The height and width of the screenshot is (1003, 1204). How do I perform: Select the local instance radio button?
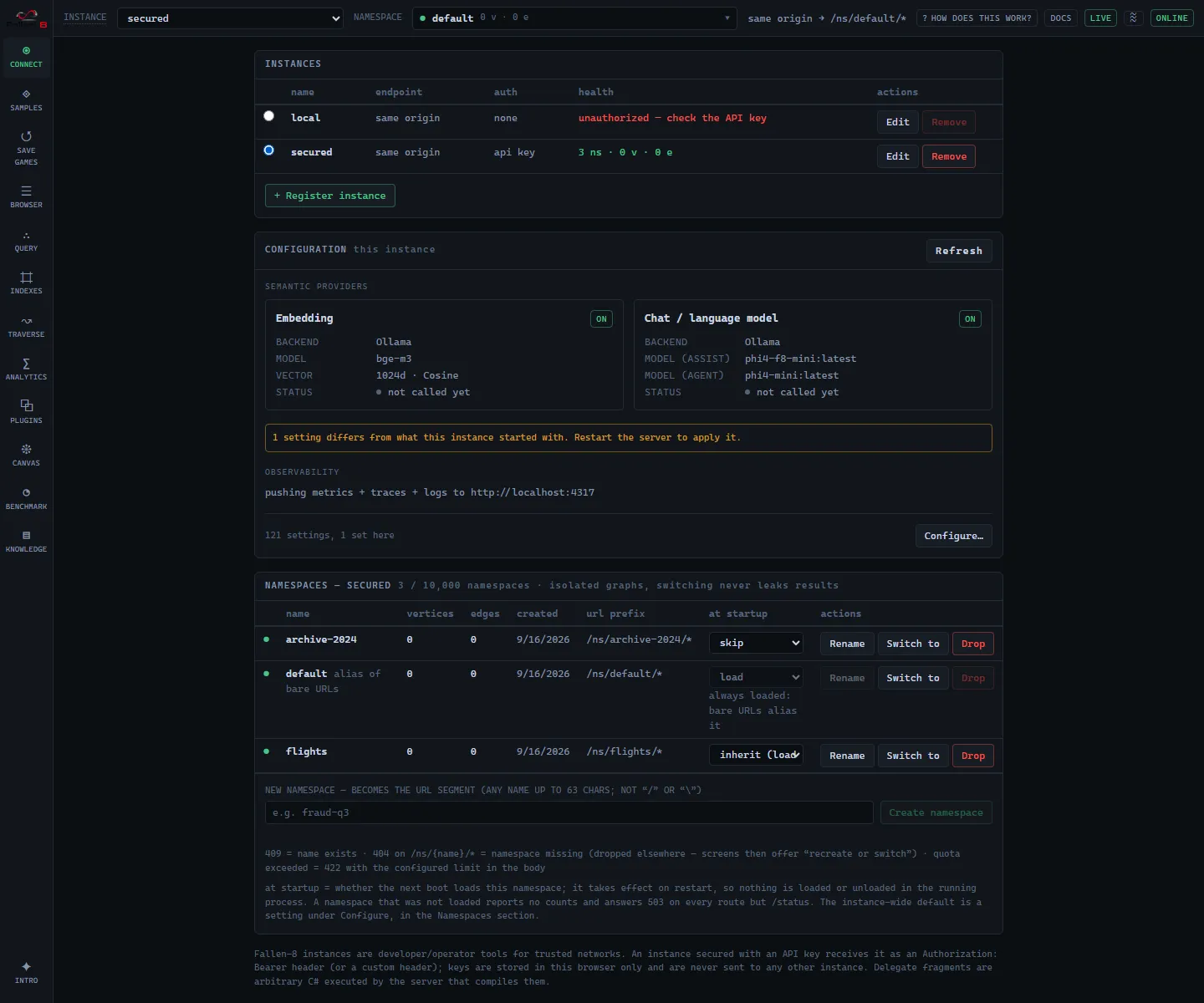pyautogui.click(x=268, y=116)
